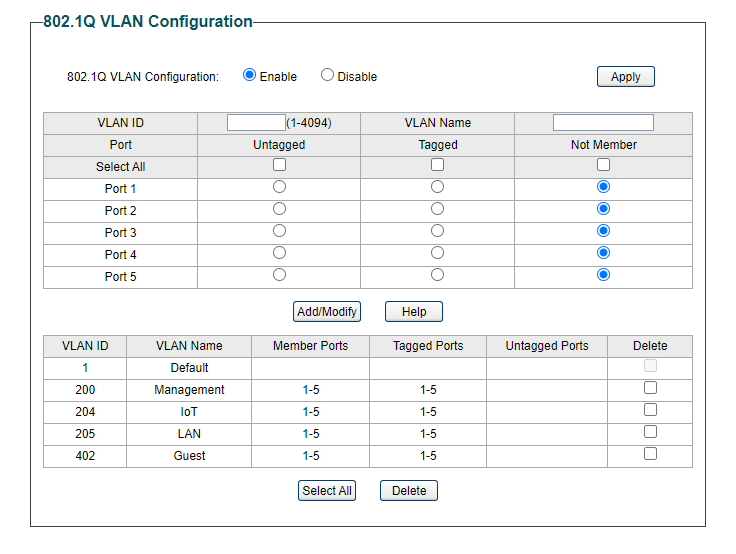Click the Untagged Ports column header
Image resolution: width=736 pixels, height=554 pixels.
[547, 346]
